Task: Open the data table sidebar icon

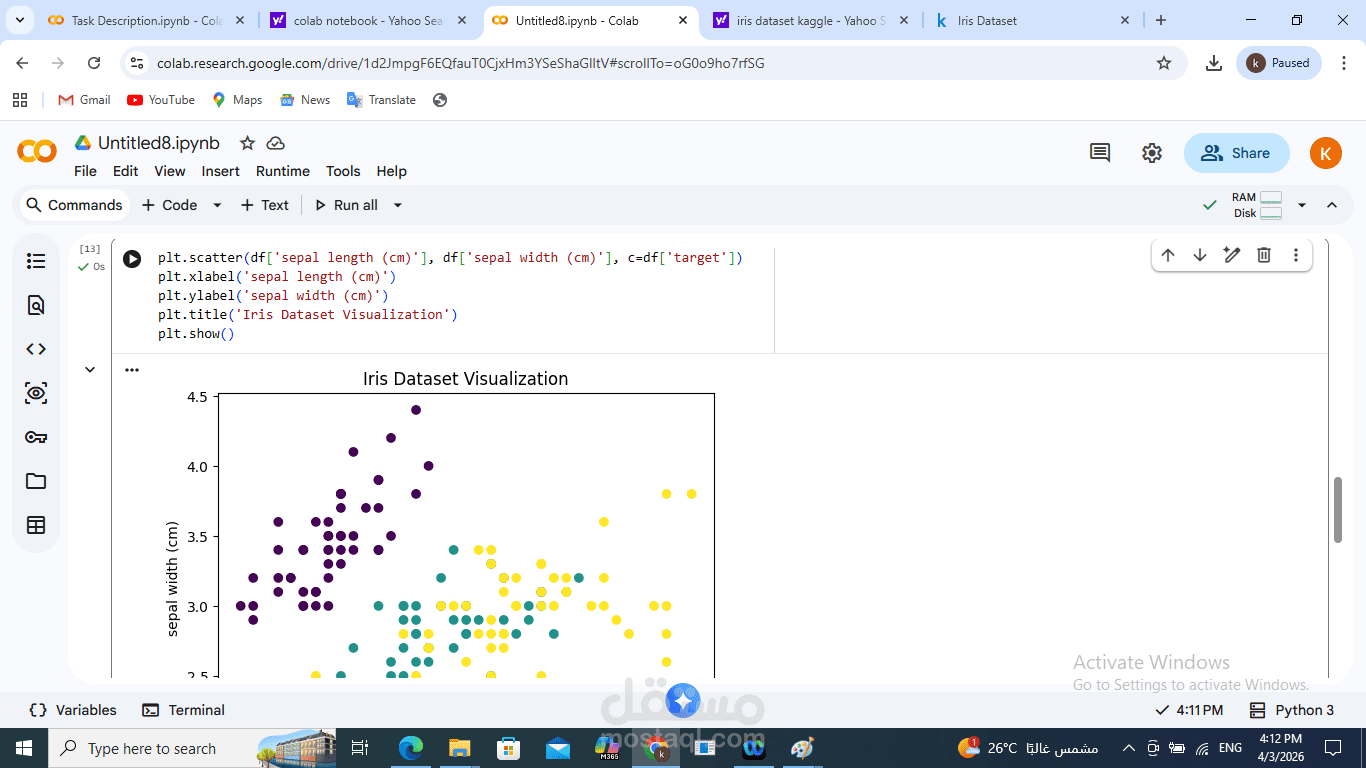Action: 36,525
